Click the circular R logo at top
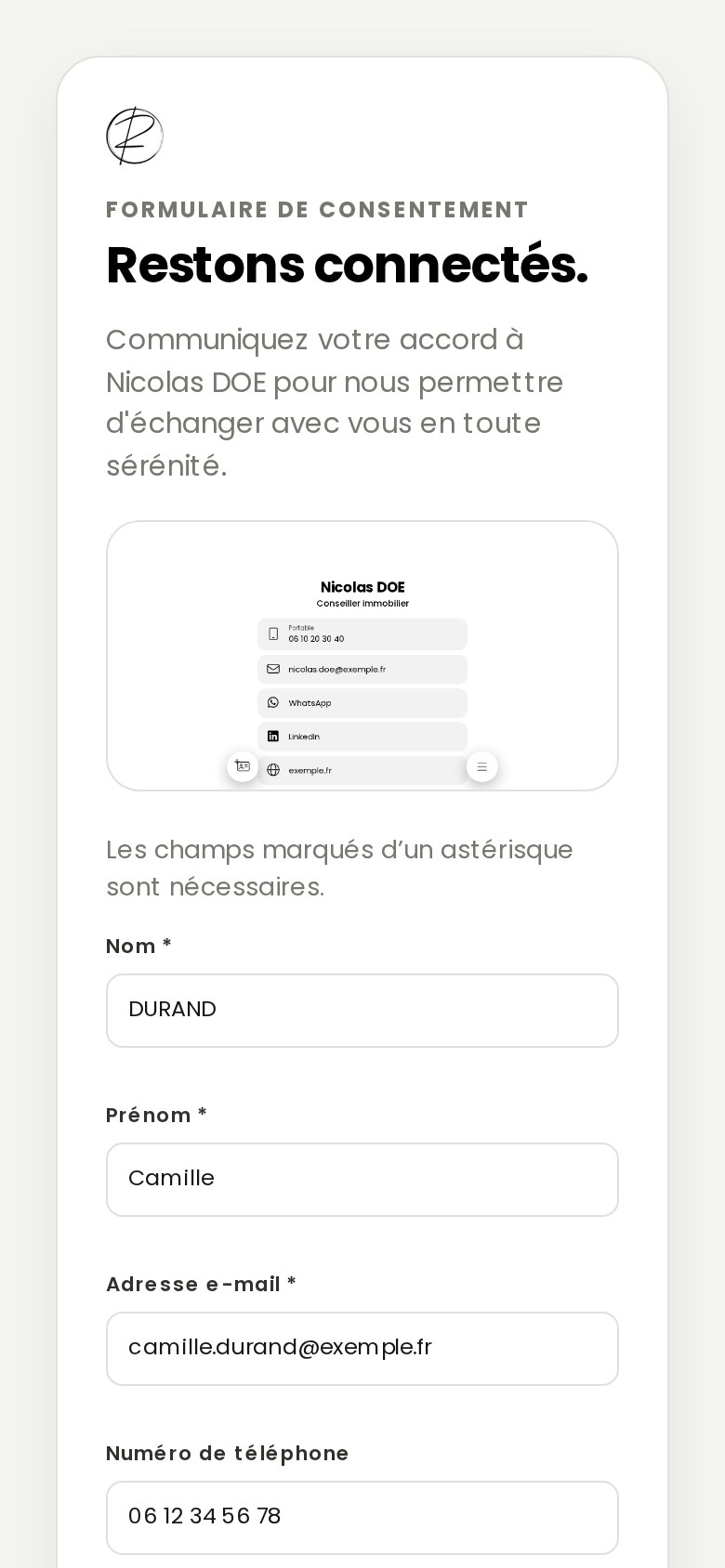 click(x=135, y=136)
